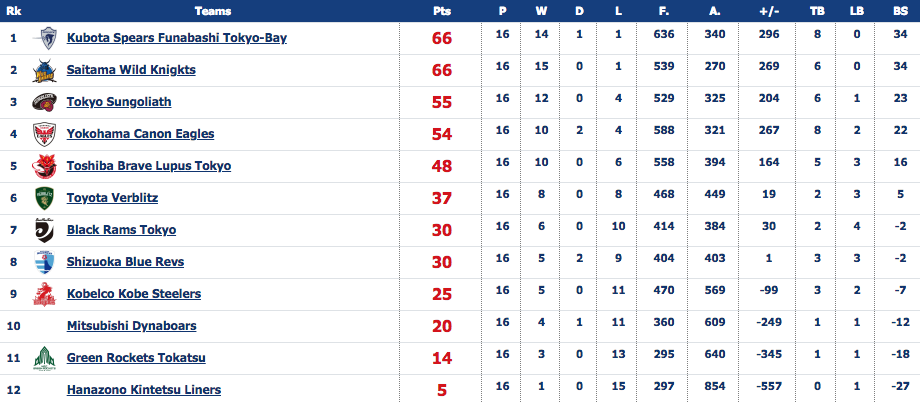Viewport: 920px width, 403px height.
Task: Click the Toyota Verblitz green logo
Action: (45, 198)
